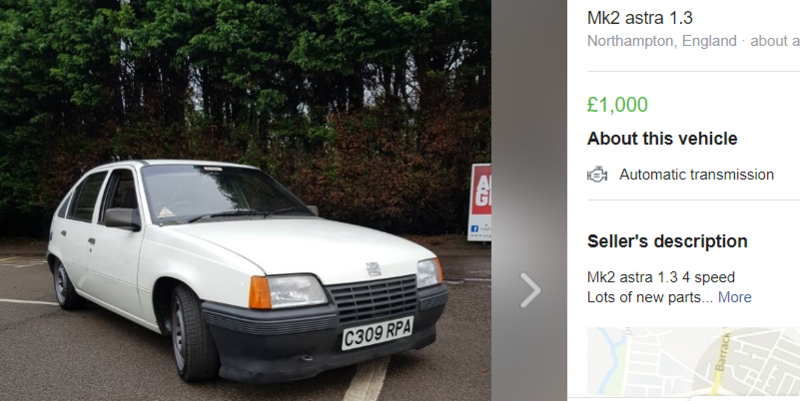The image size is (800, 401).
Task: Click the white Astra main photo
Action: (245, 200)
